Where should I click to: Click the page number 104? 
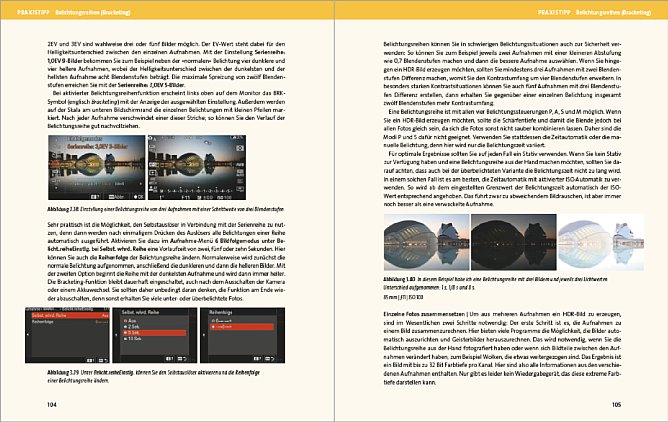(x=52, y=405)
